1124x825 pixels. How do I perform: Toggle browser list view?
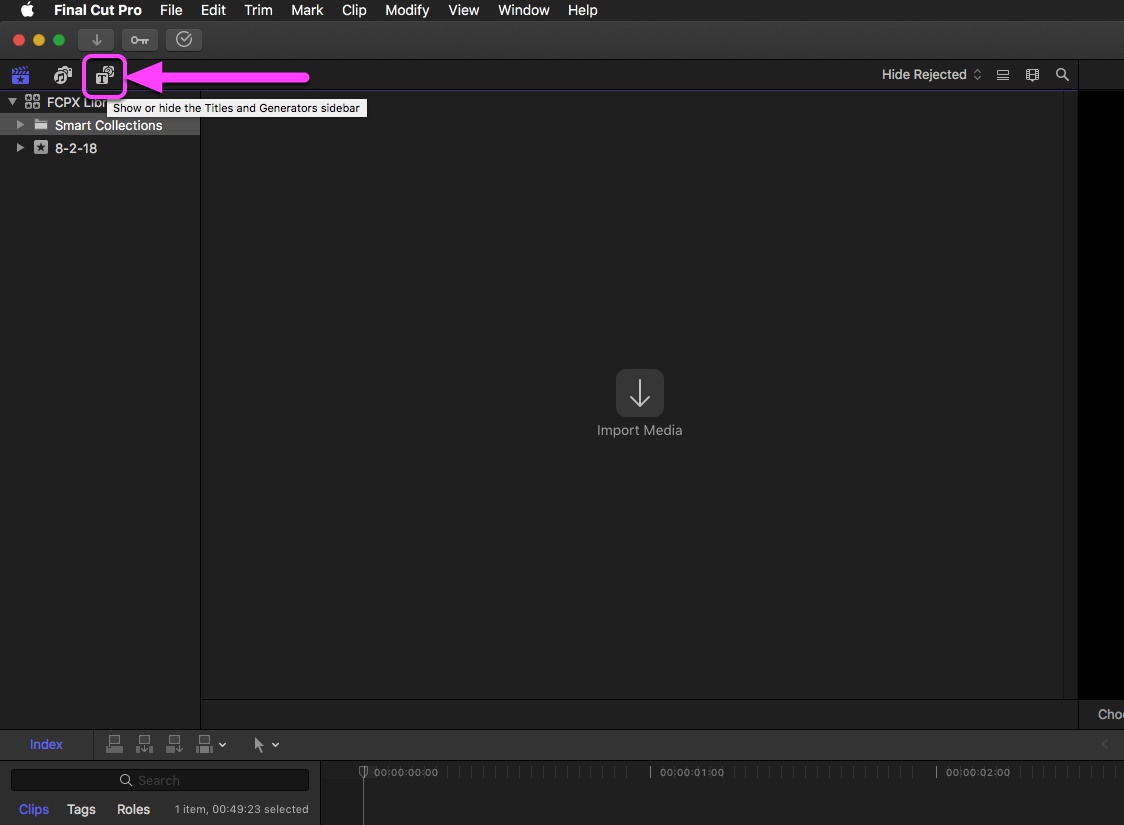1003,74
